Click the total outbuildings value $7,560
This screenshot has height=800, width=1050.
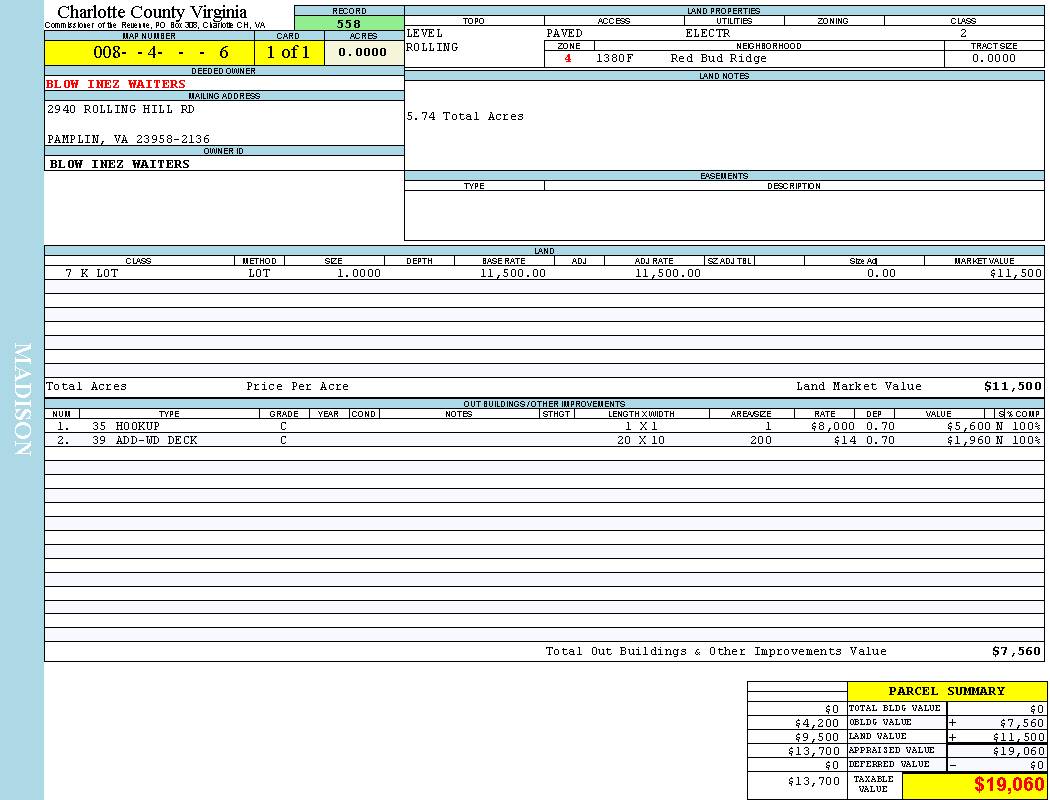tap(1016, 651)
